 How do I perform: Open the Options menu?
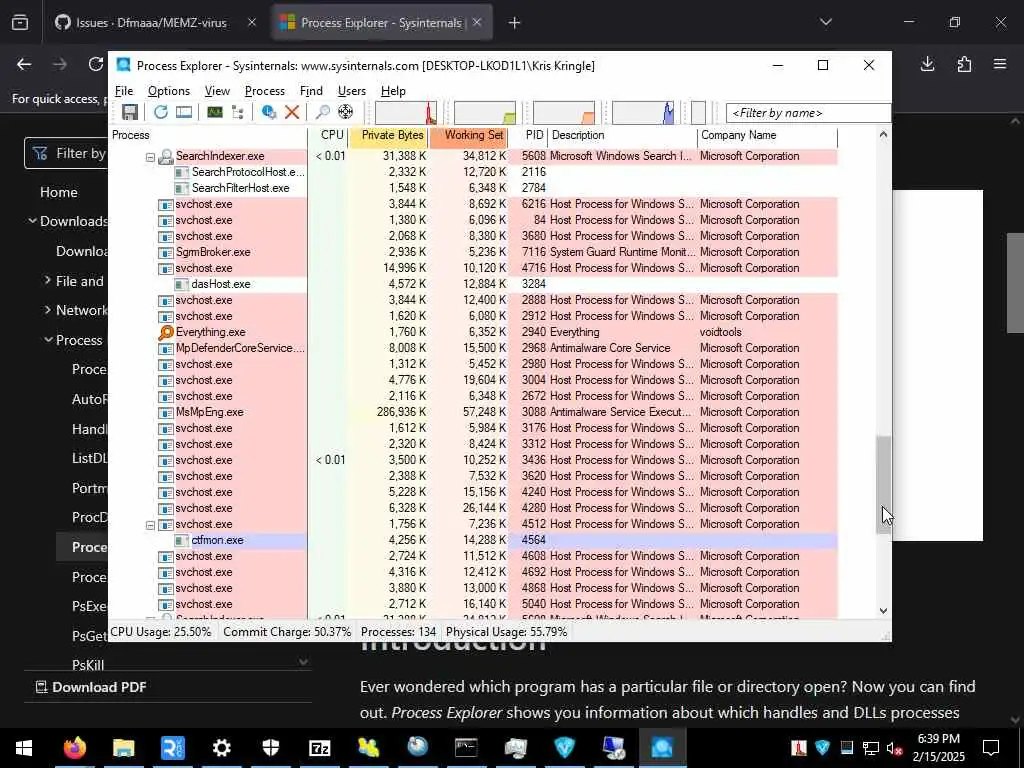[168, 91]
